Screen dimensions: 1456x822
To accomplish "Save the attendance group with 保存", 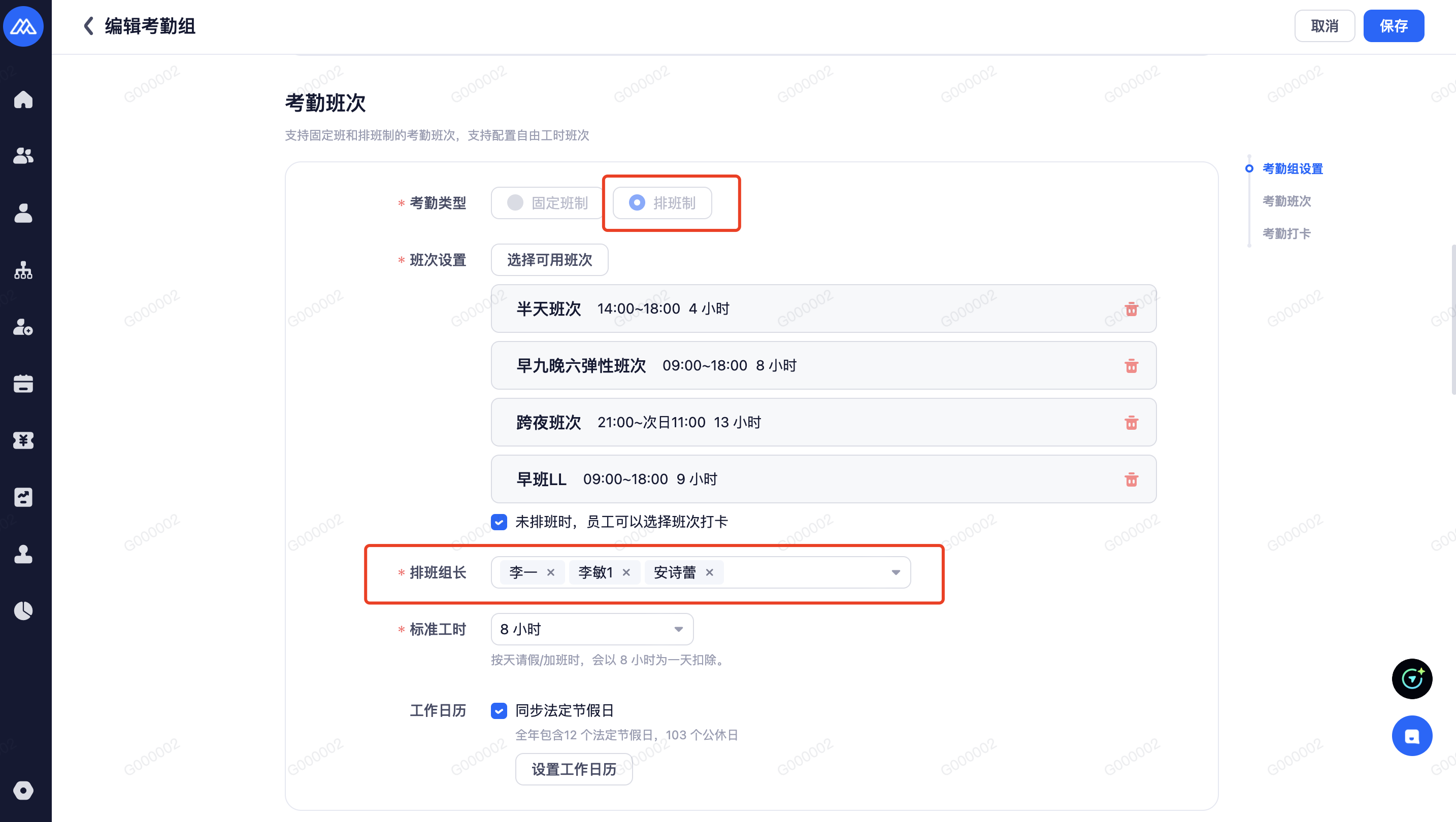I will pyautogui.click(x=1393, y=26).
